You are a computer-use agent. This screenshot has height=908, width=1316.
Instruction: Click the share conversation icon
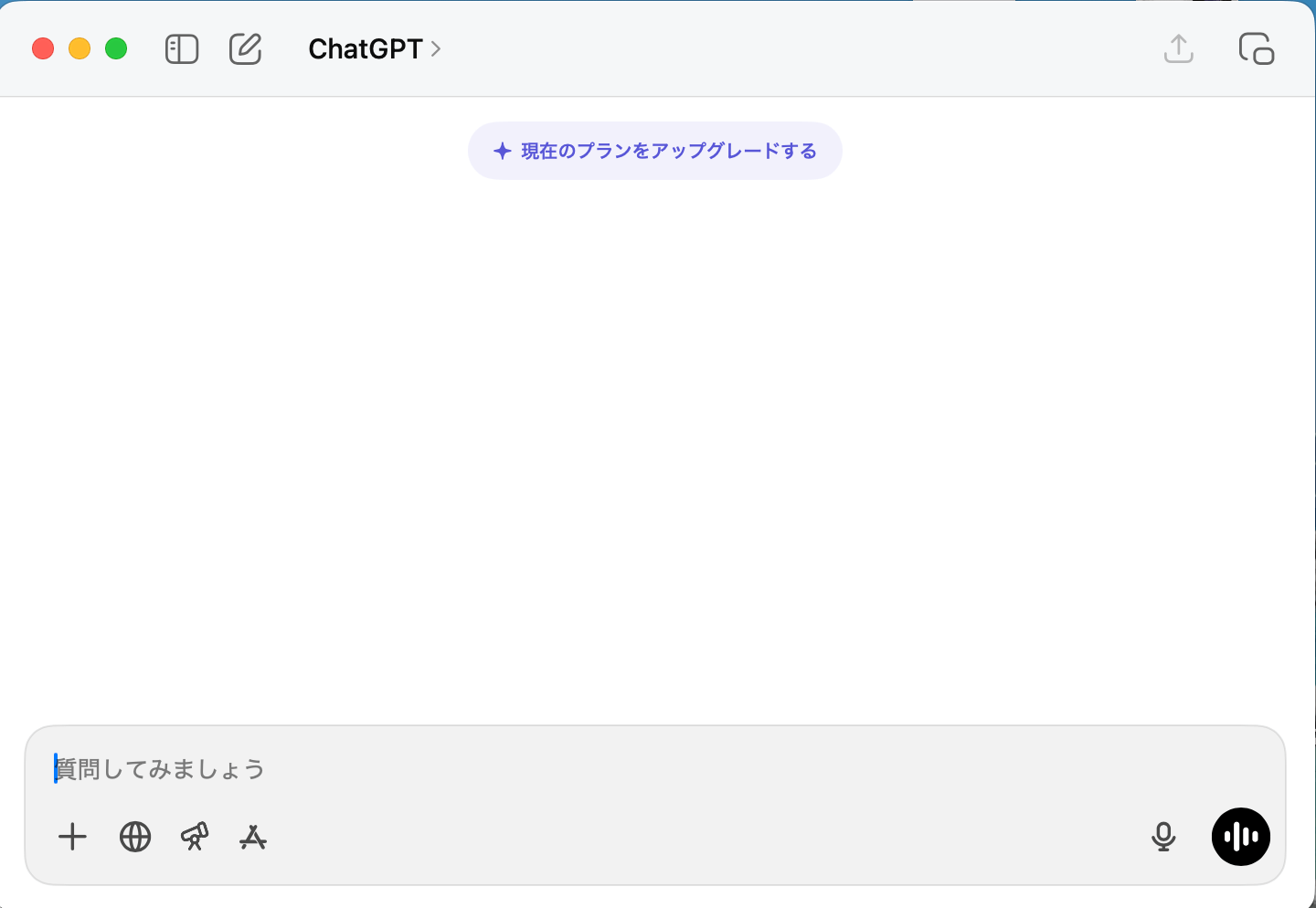(1179, 49)
